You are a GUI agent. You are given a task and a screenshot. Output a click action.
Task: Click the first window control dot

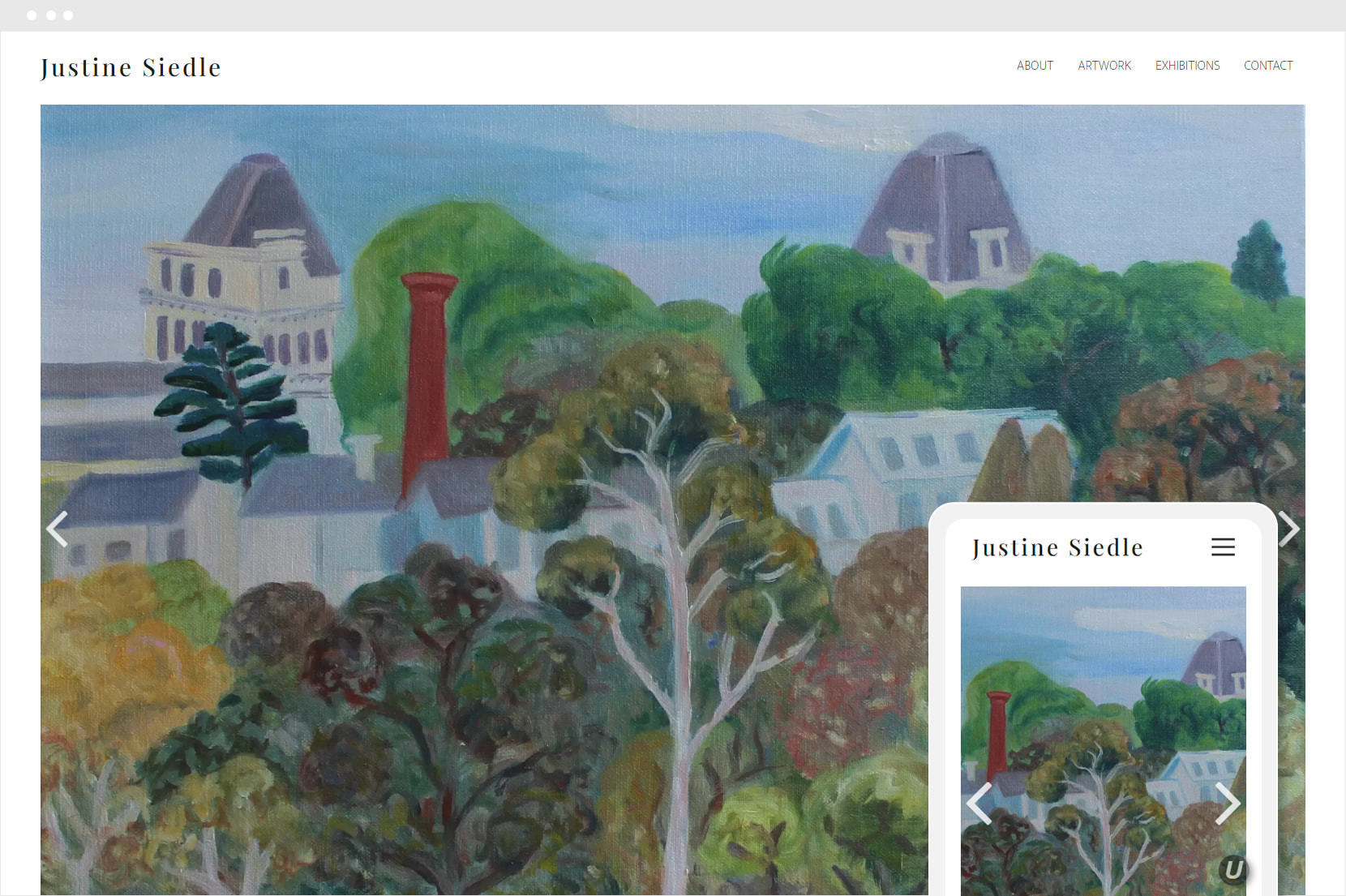[x=32, y=15]
